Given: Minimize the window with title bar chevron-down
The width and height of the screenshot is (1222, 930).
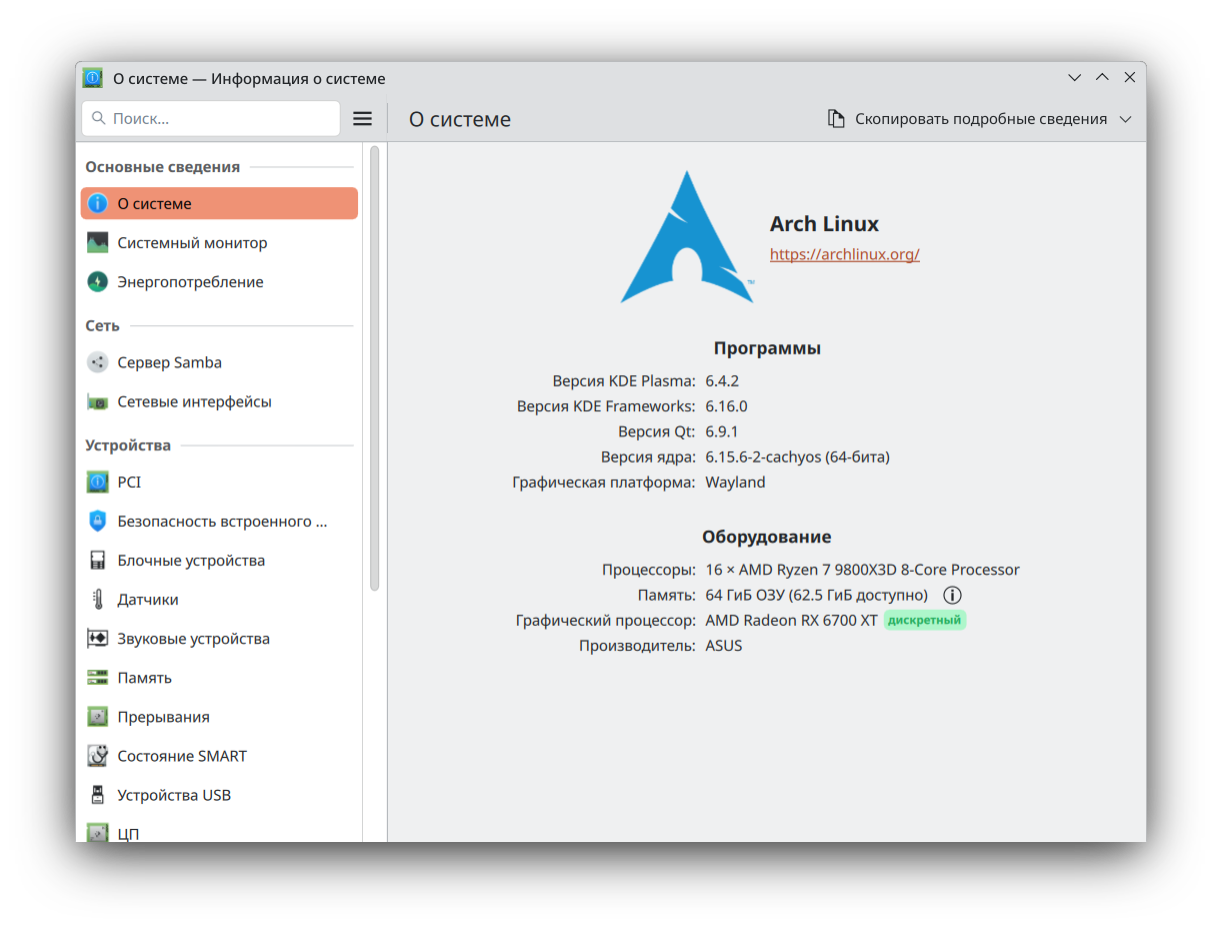Looking at the screenshot, I should (x=1075, y=78).
